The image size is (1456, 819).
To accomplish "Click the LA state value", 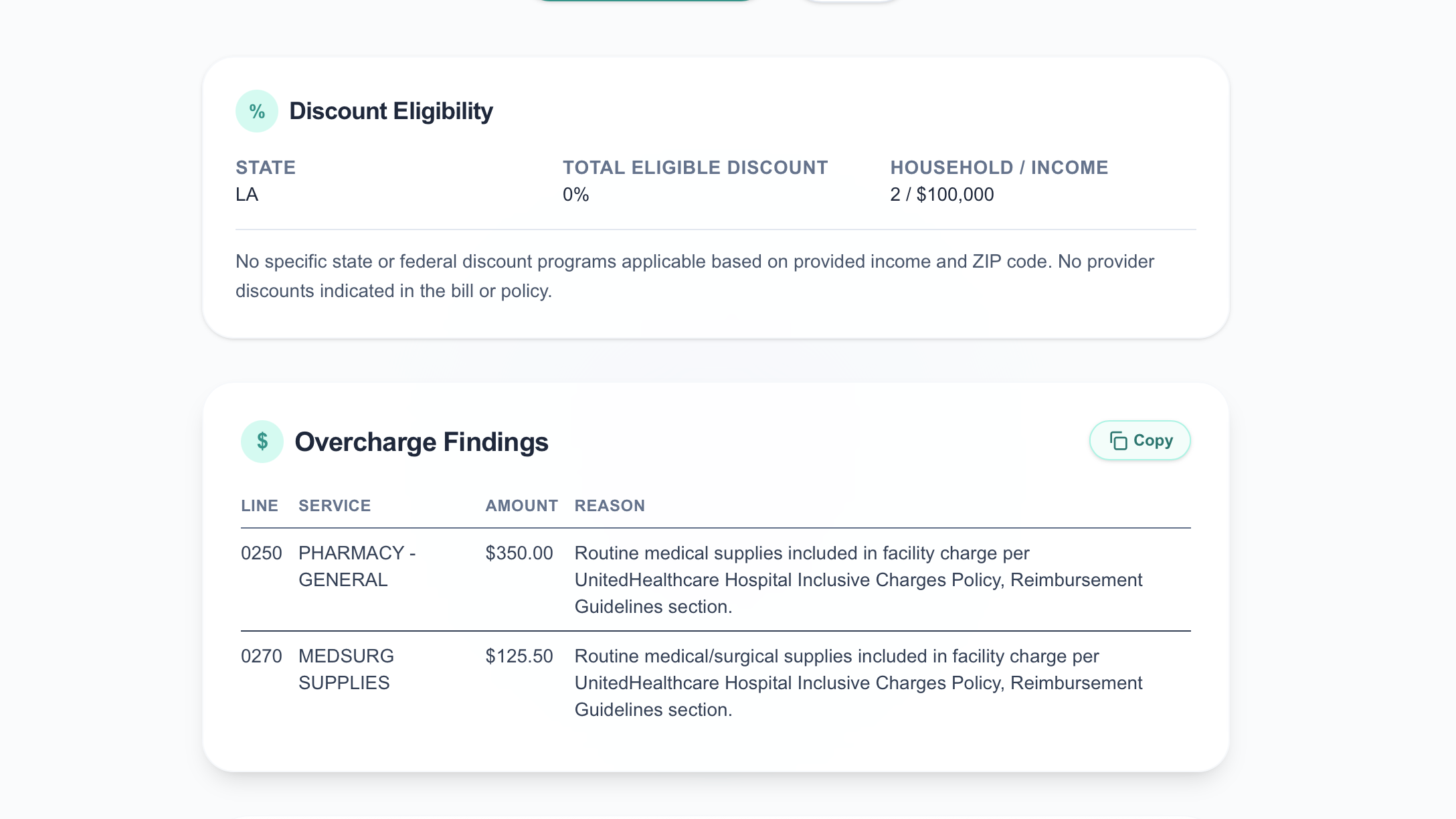I will (247, 195).
